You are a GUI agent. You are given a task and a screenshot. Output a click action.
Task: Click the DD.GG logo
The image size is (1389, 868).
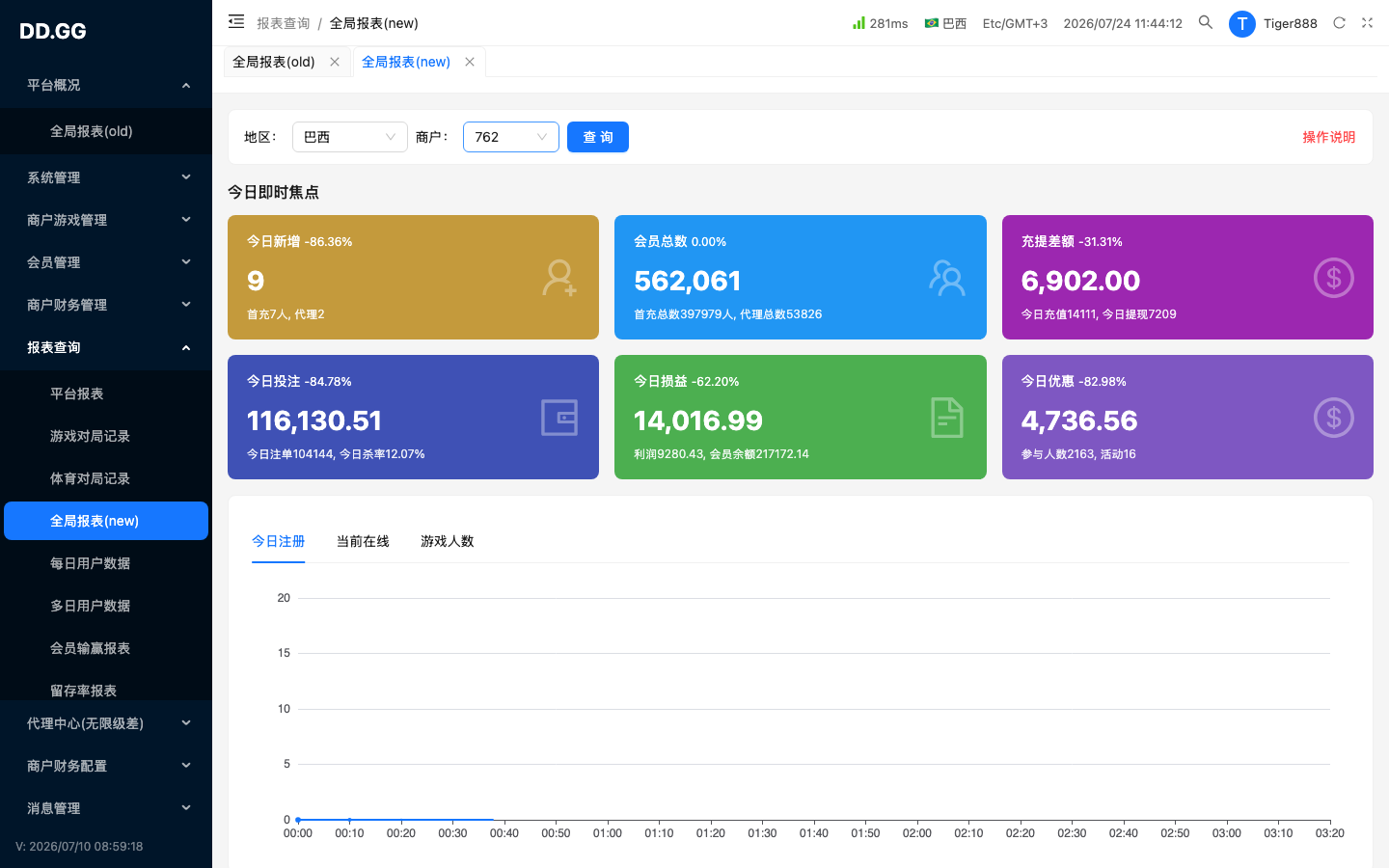pos(53,31)
